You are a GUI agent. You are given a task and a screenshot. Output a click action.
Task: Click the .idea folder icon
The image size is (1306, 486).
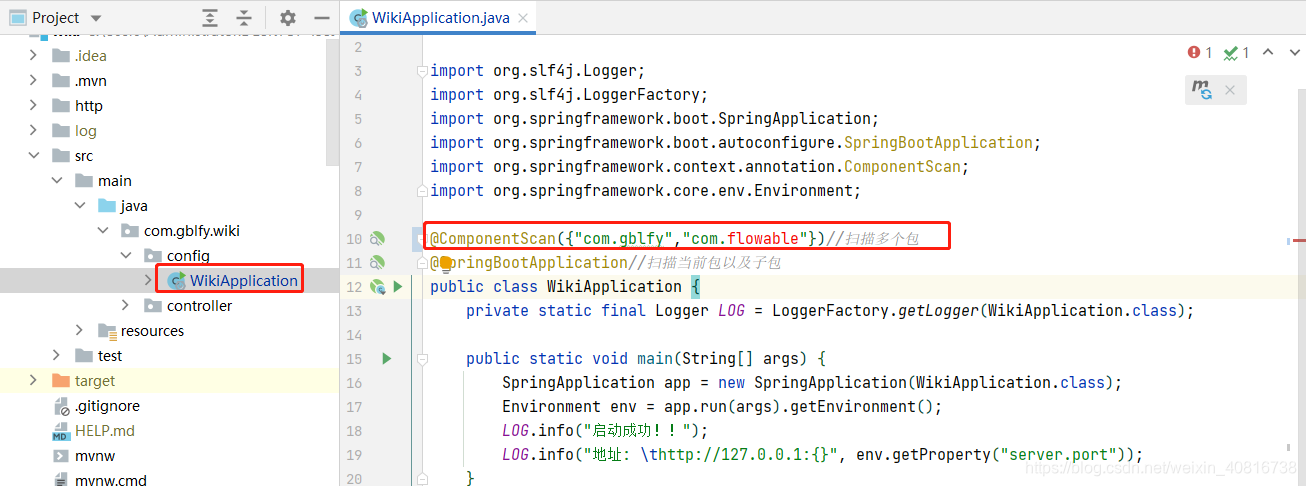click(60, 56)
